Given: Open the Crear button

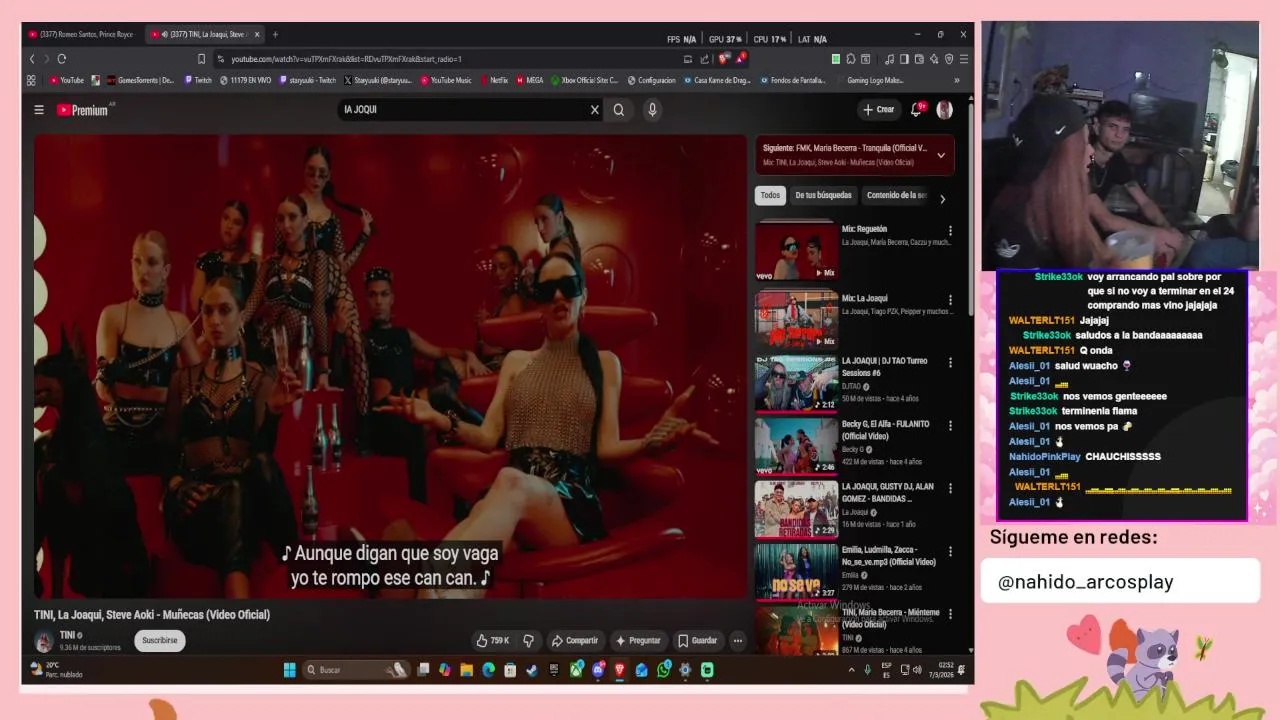Looking at the screenshot, I should click(878, 110).
